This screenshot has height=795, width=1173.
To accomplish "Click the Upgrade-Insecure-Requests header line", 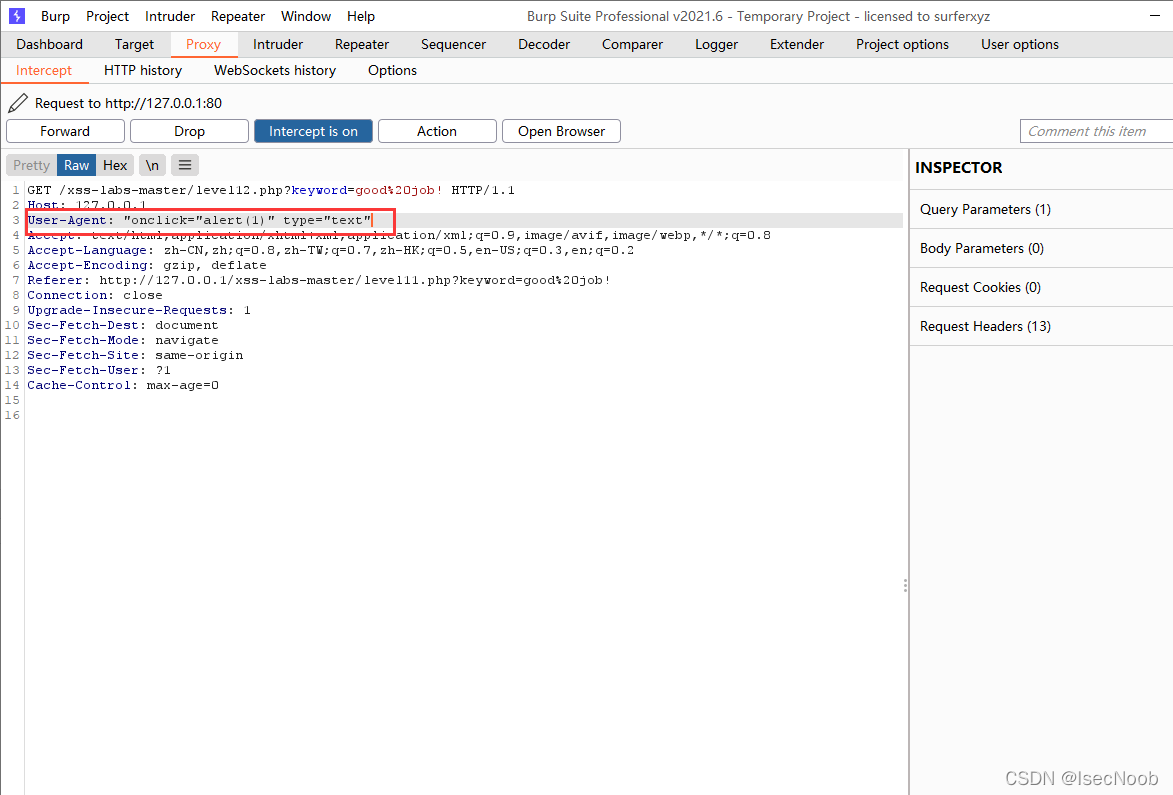I will (138, 310).
